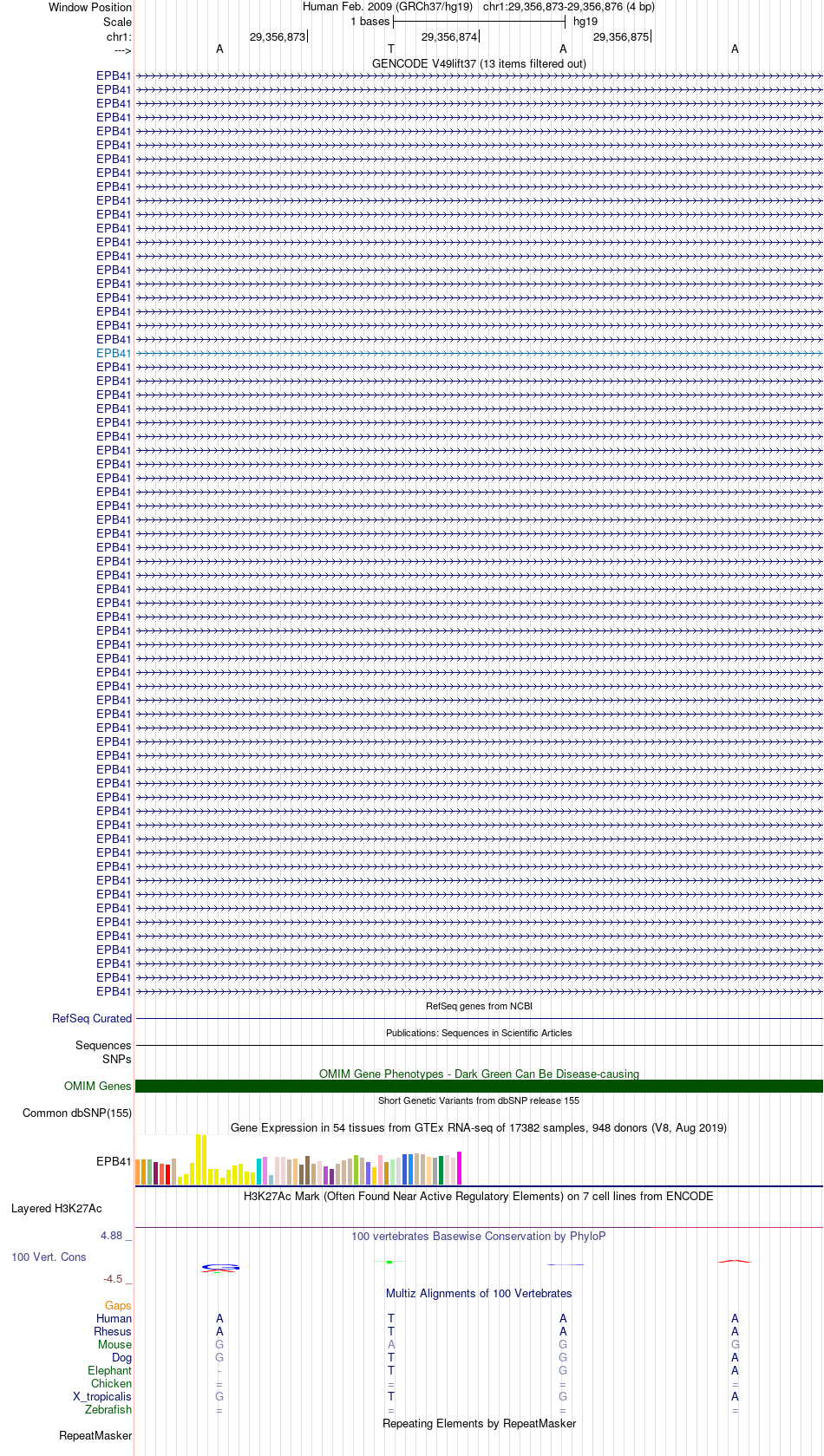
Task: Click the GENCODE V49lift37 track title
Action: pyautogui.click(x=479, y=63)
